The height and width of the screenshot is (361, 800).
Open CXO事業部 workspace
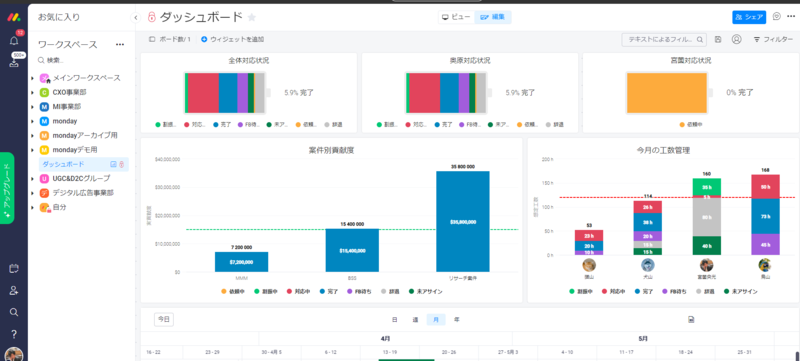click(69, 93)
